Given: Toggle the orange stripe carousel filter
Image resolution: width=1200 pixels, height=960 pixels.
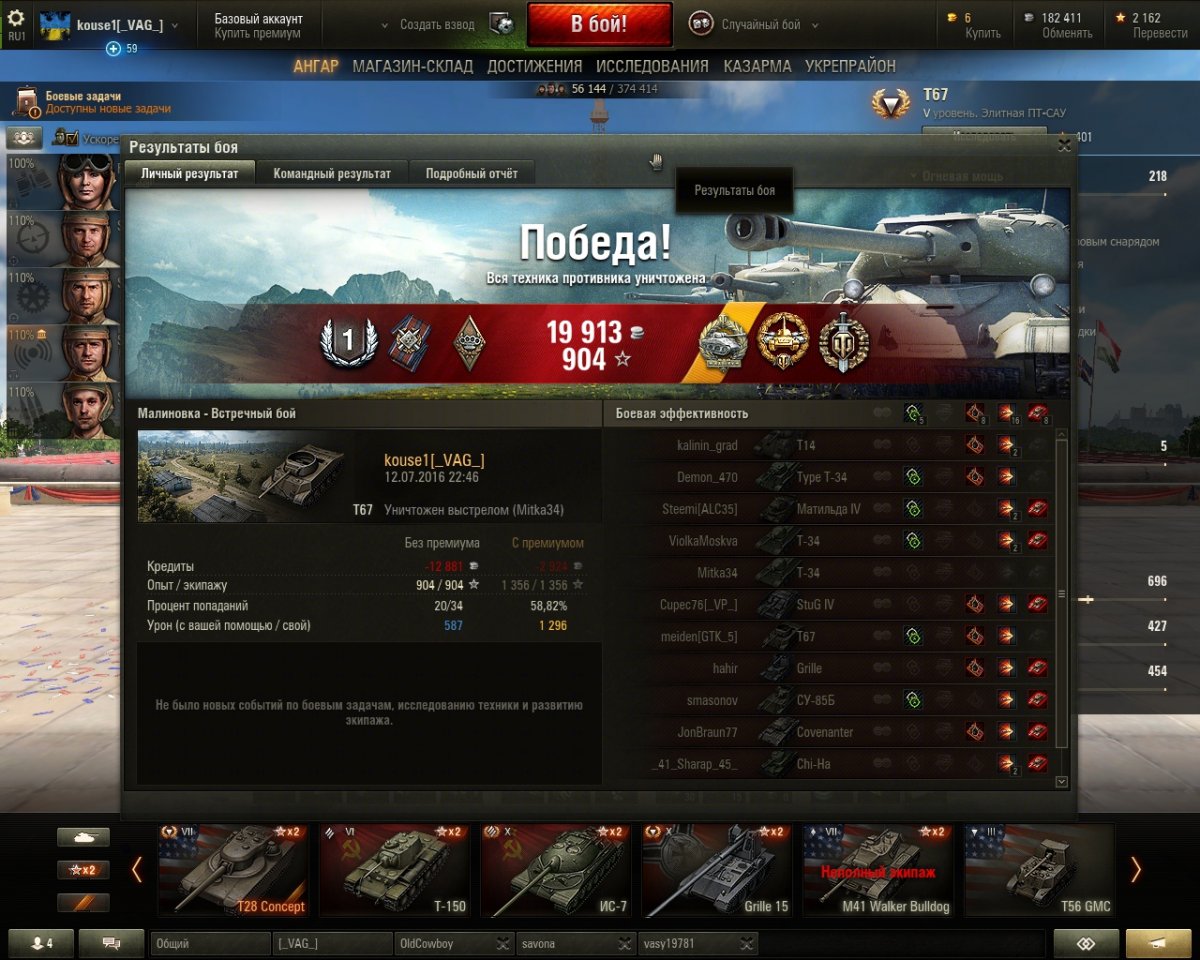Looking at the screenshot, I should [x=83, y=902].
